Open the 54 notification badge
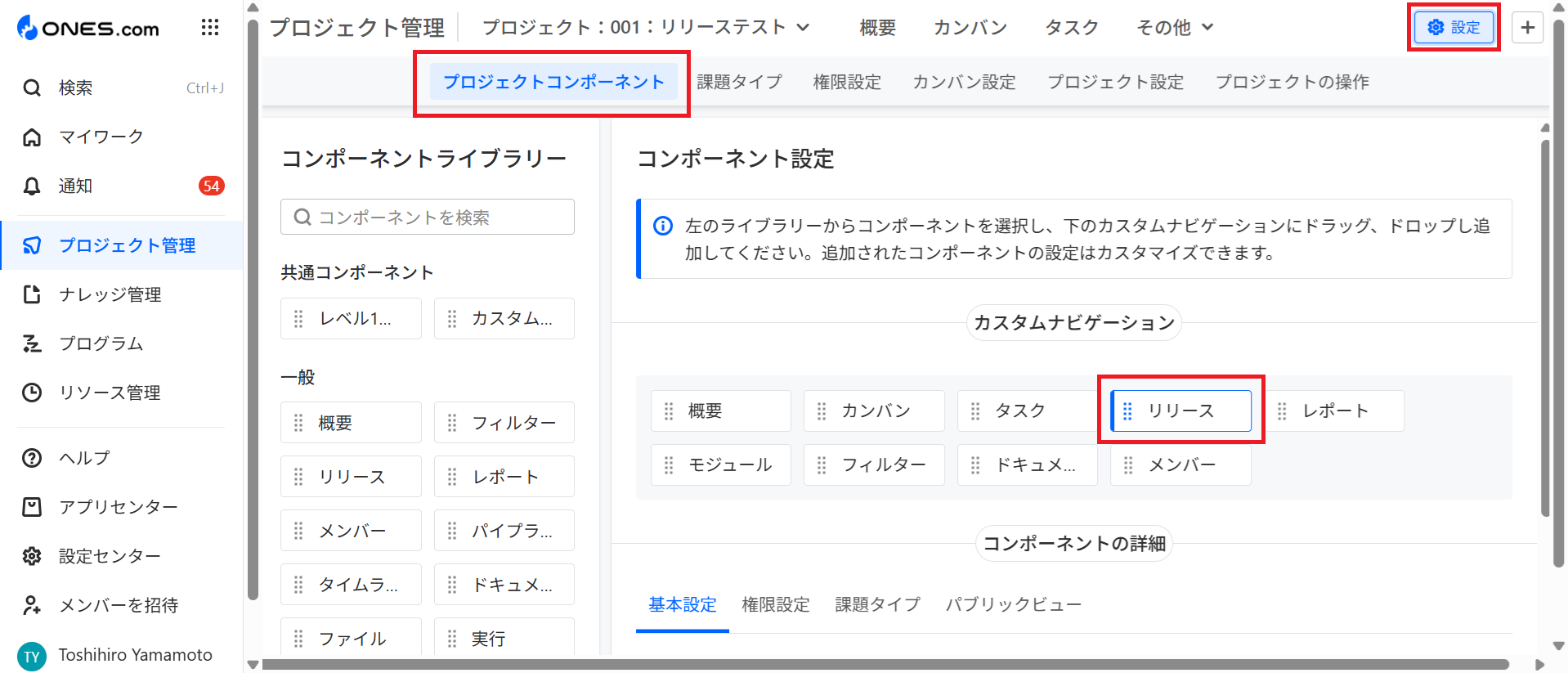Image resolution: width=1568 pixels, height=673 pixels. 212,186
